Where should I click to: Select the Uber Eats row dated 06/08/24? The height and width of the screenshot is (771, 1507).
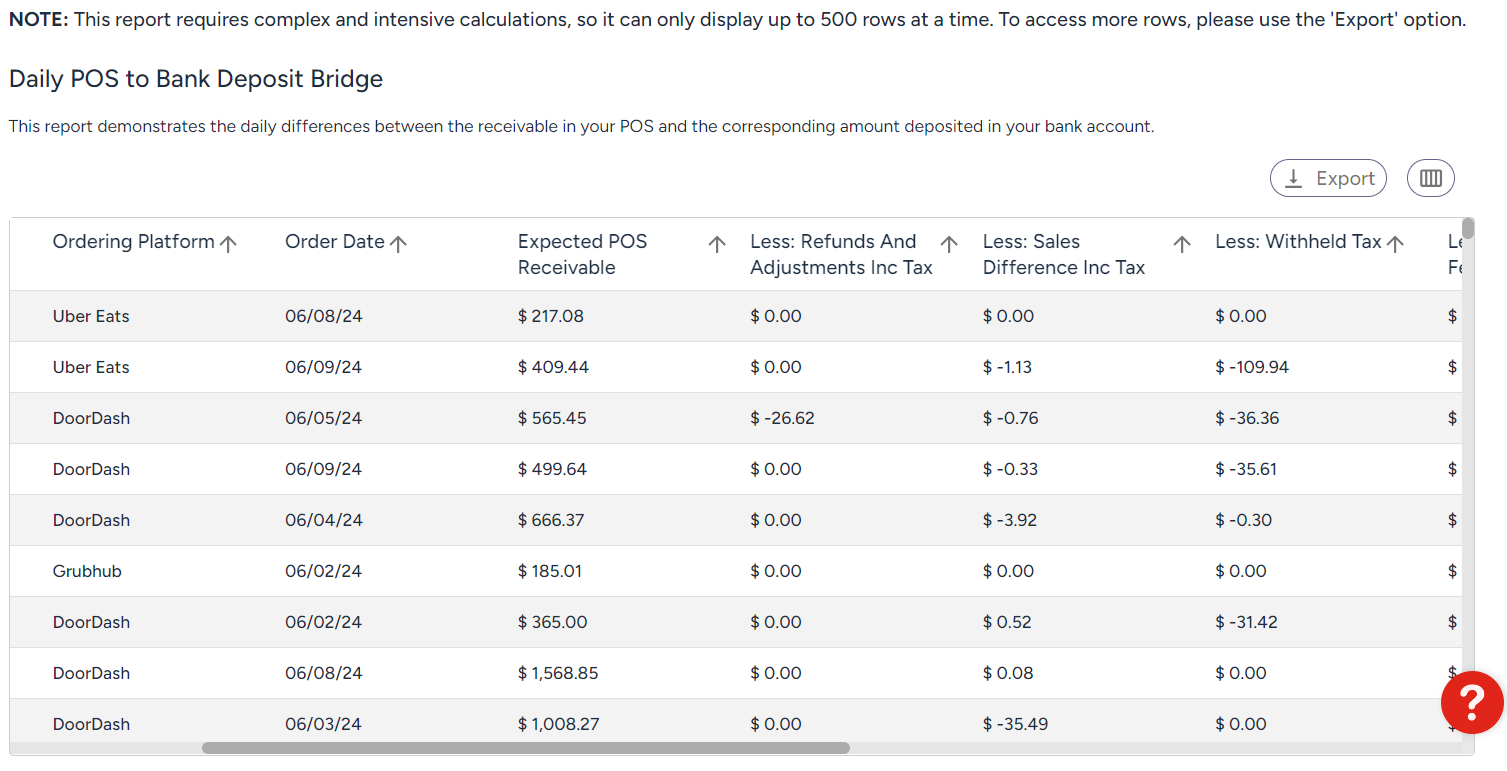(x=736, y=316)
